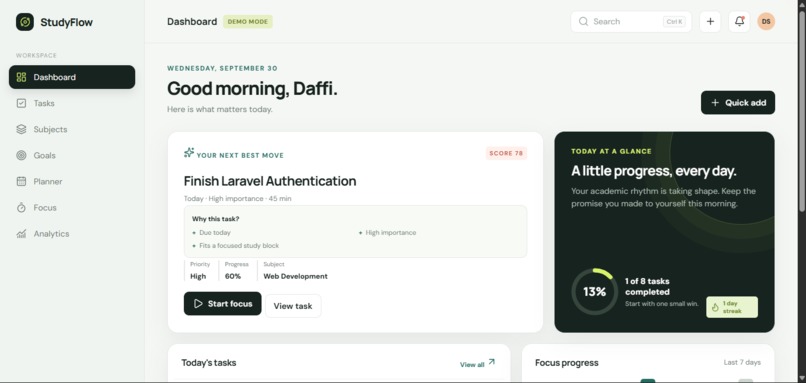The width and height of the screenshot is (806, 383).
Task: Click the sparkle icon beside Your Next Best Move
Action: pyautogui.click(x=189, y=153)
